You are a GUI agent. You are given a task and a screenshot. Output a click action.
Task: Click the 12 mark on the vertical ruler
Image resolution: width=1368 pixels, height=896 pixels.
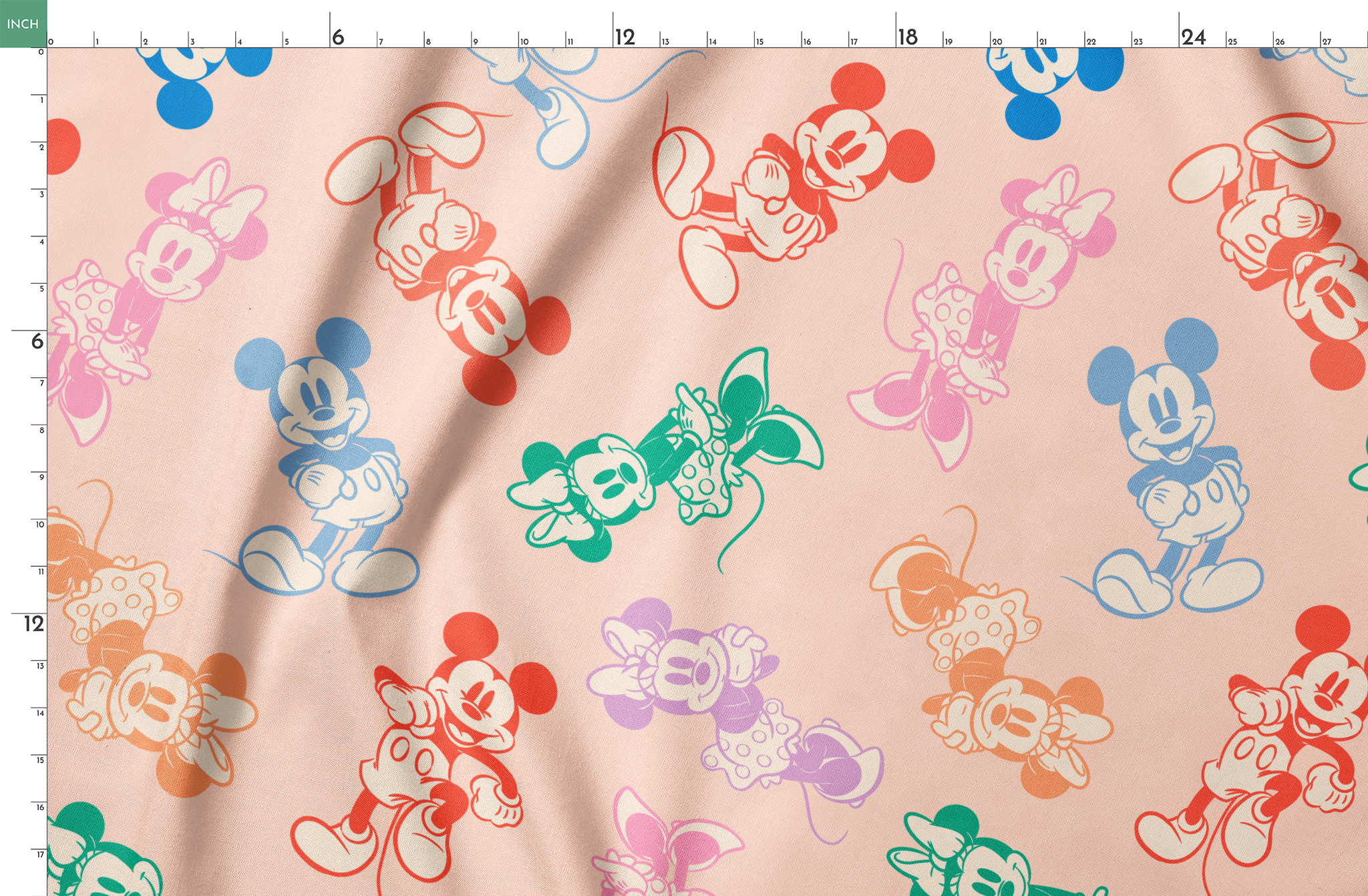(34, 624)
